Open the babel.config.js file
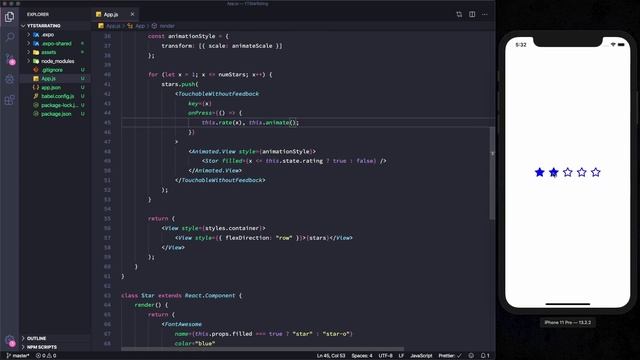640x360 pixels. pyautogui.click(x=58, y=96)
